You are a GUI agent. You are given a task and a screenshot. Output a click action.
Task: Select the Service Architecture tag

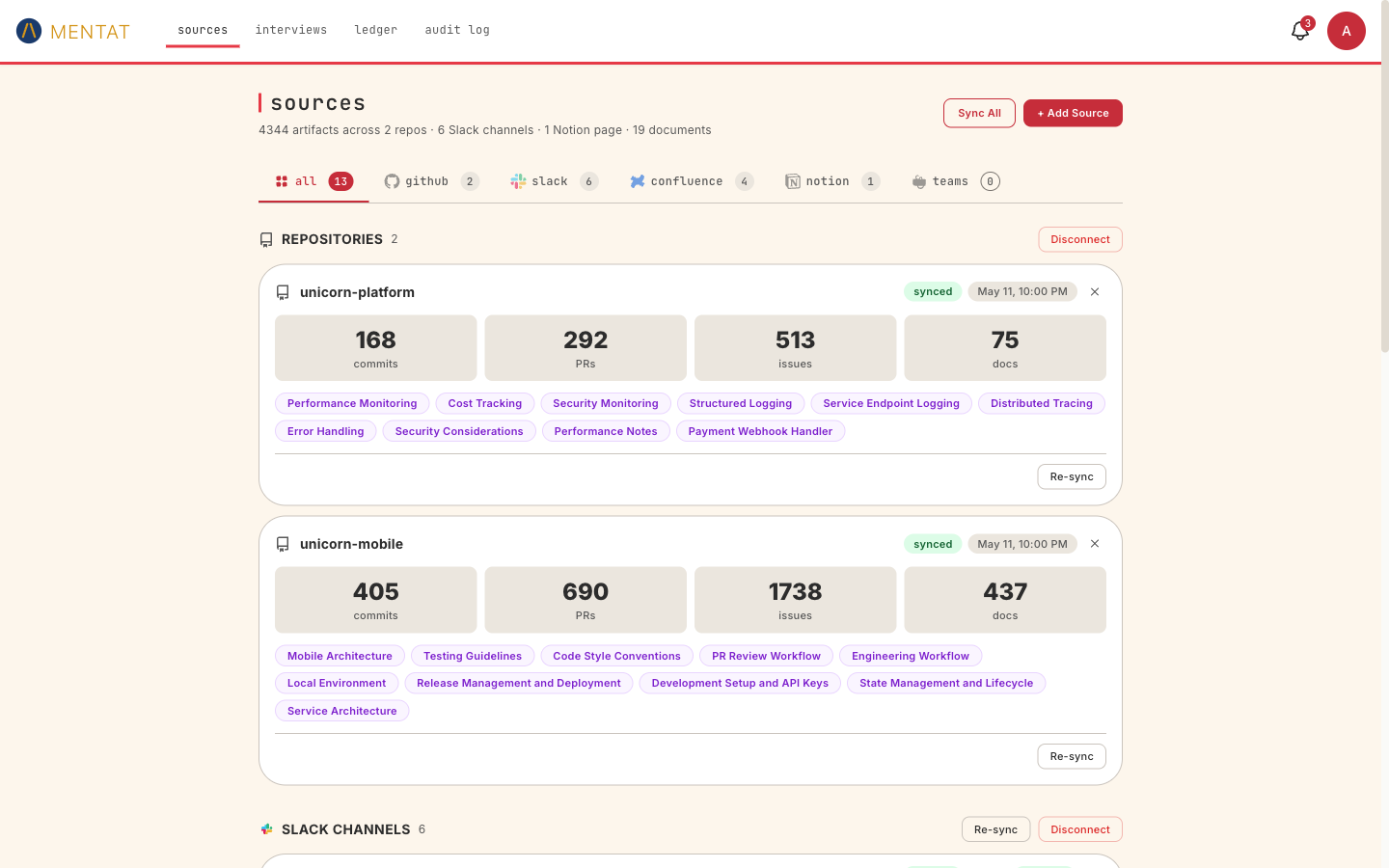point(342,711)
